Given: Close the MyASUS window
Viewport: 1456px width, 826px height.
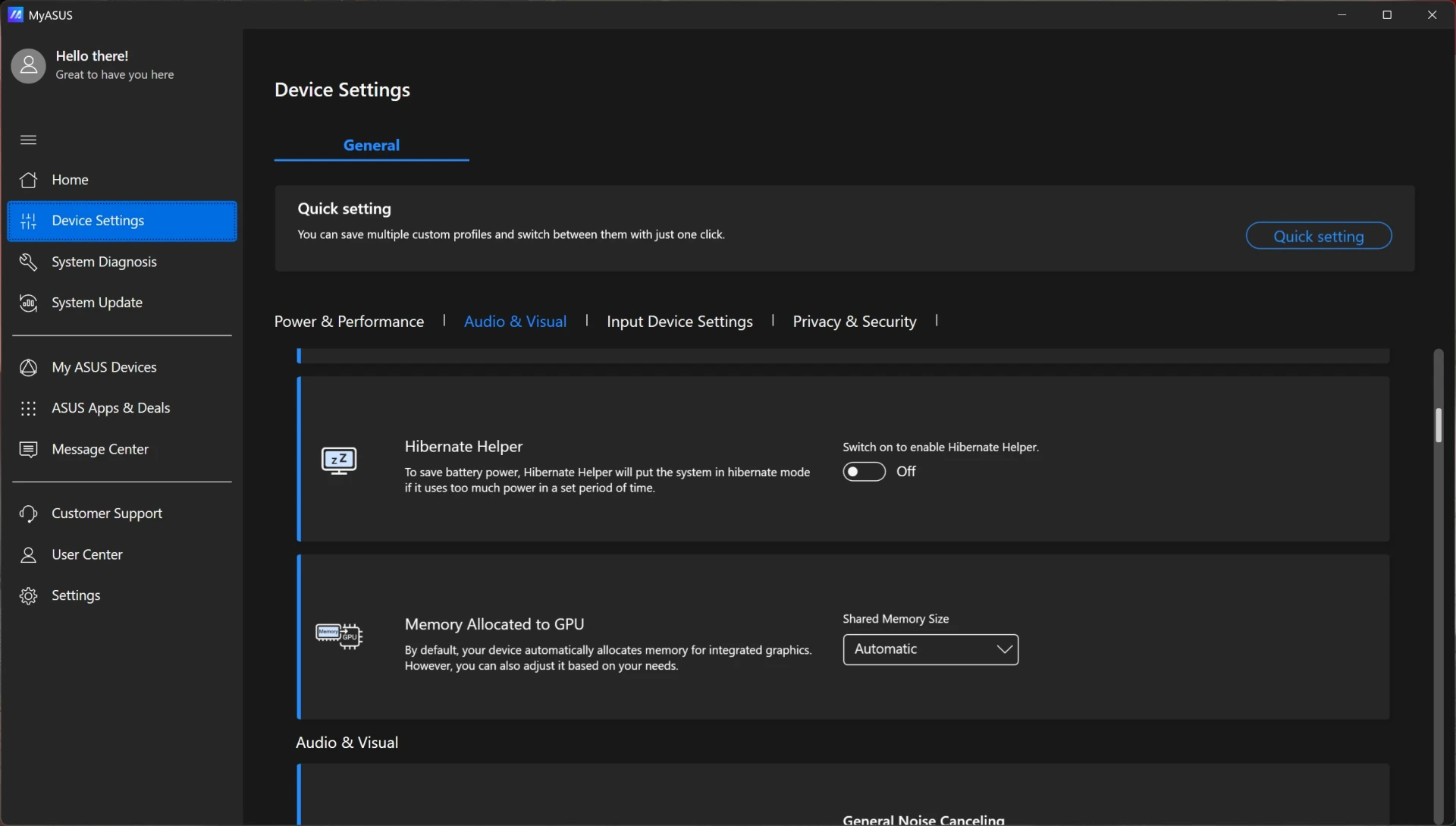Looking at the screenshot, I should tap(1432, 14).
